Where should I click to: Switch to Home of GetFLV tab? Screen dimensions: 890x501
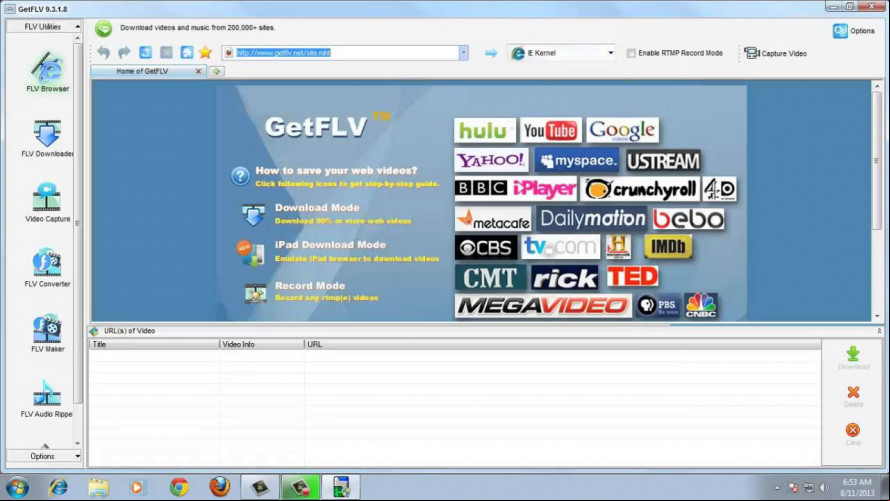pyautogui.click(x=142, y=71)
